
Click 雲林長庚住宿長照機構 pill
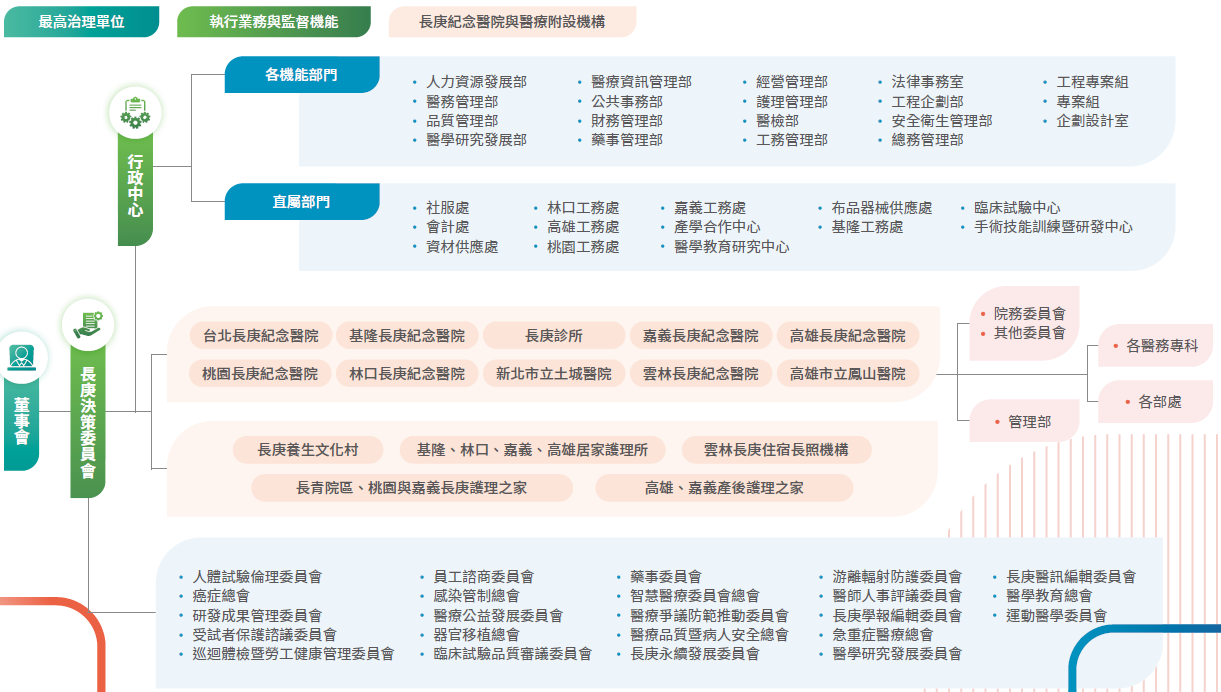coord(776,450)
